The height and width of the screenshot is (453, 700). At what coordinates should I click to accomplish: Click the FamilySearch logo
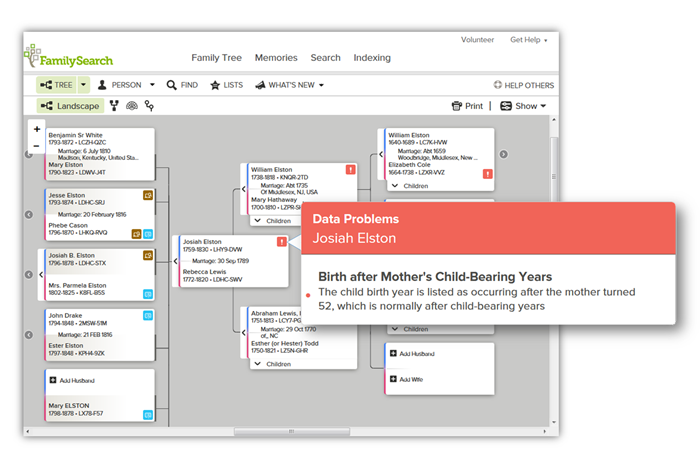click(x=69, y=57)
